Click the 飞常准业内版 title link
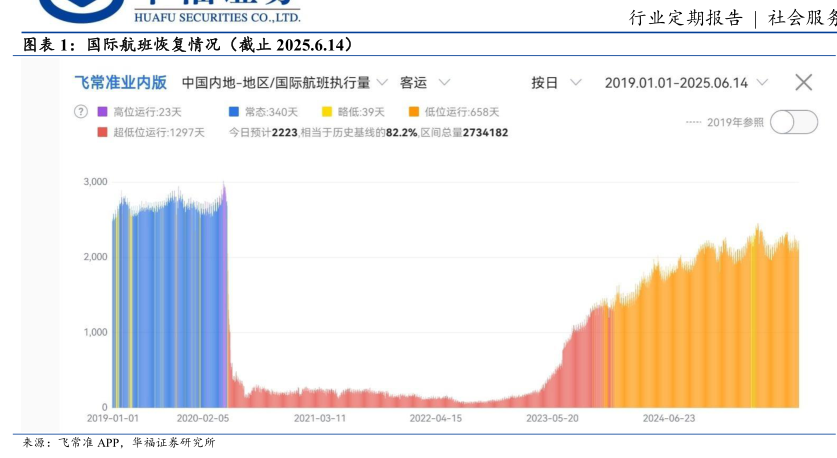Image resolution: width=837 pixels, height=458 pixels. click(x=120, y=83)
